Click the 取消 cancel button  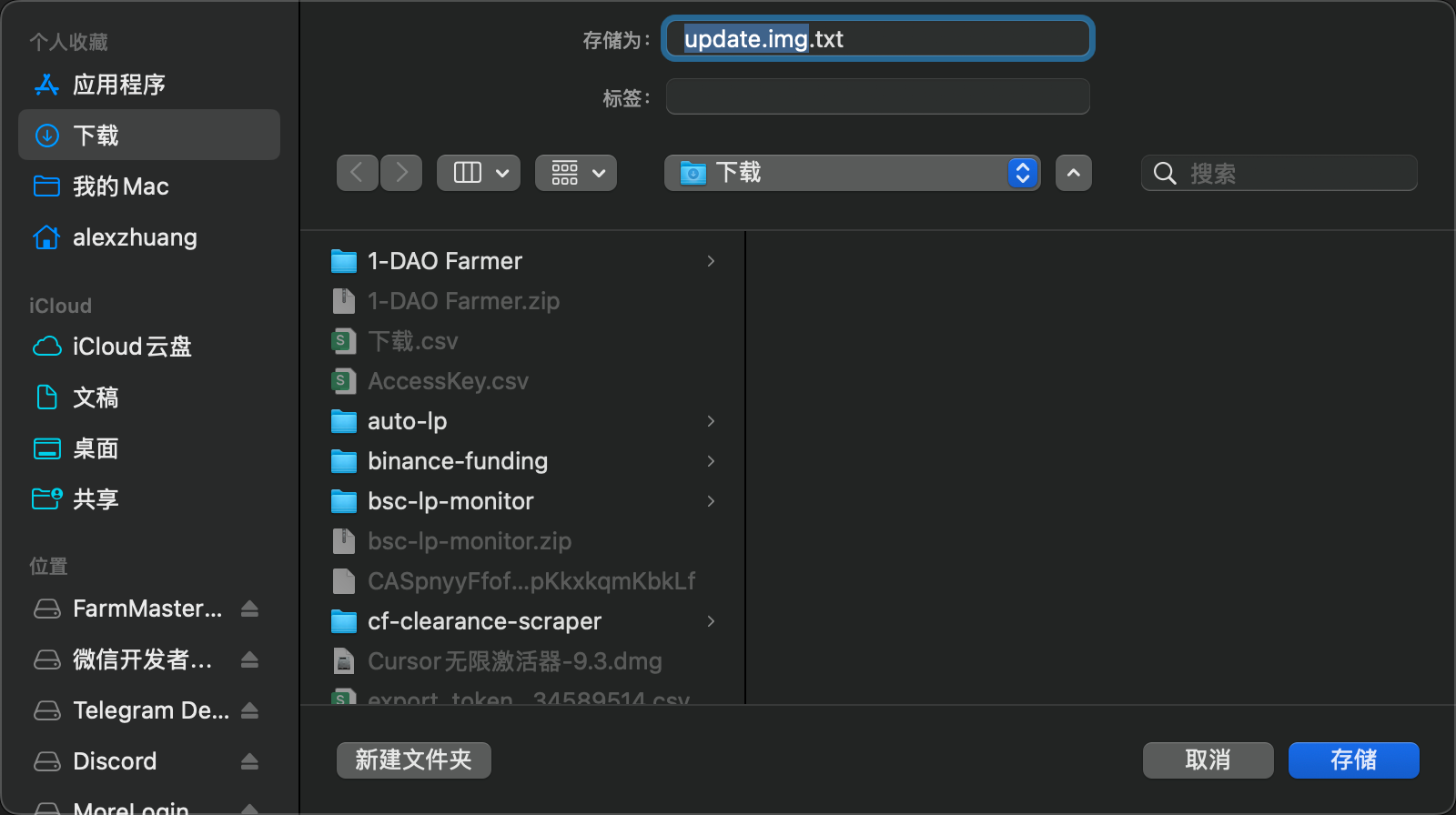click(1208, 760)
